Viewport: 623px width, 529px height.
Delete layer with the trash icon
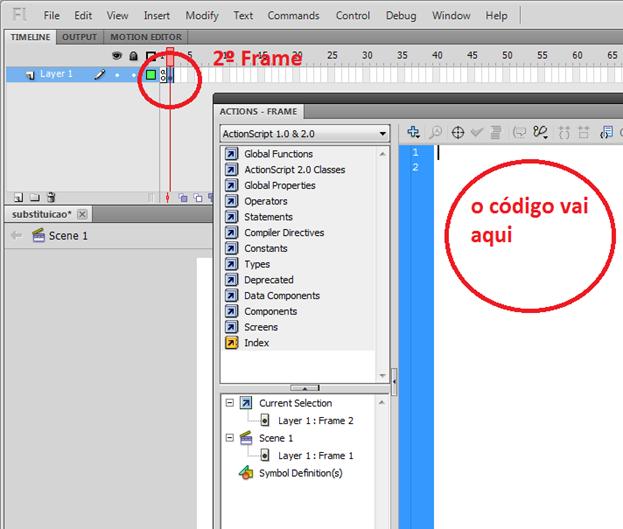click(51, 197)
